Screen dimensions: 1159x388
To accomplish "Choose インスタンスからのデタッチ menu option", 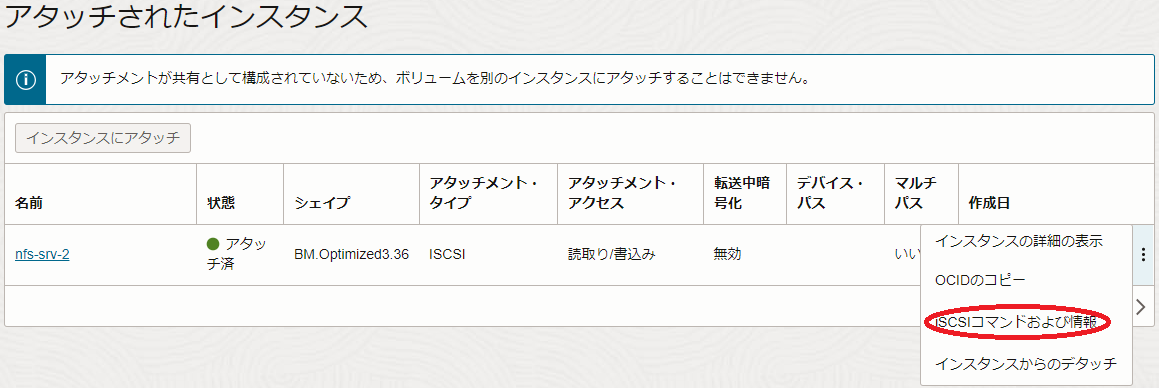I will (x=1025, y=364).
